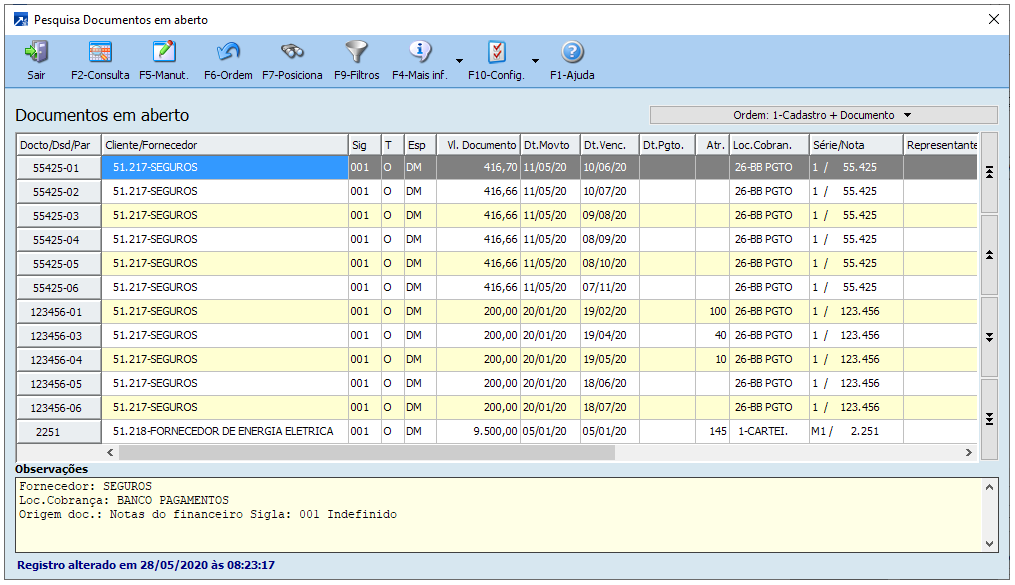Jump to the first record button
1015x585 pixels.
tap(989, 173)
